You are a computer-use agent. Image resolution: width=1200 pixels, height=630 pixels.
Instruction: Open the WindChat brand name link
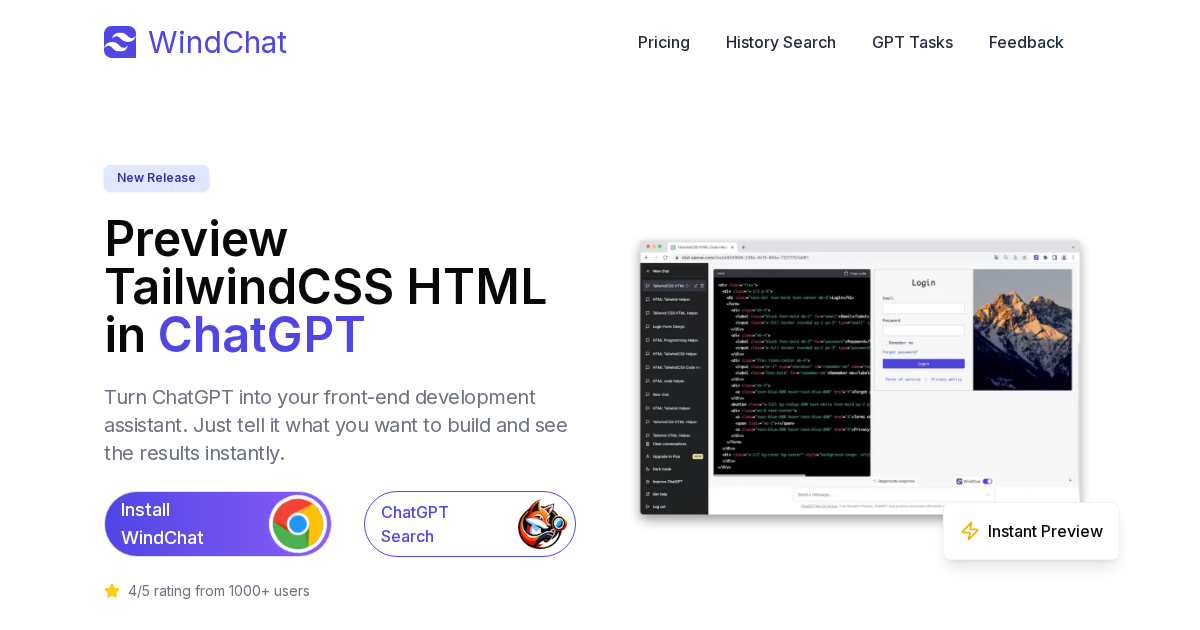click(217, 42)
